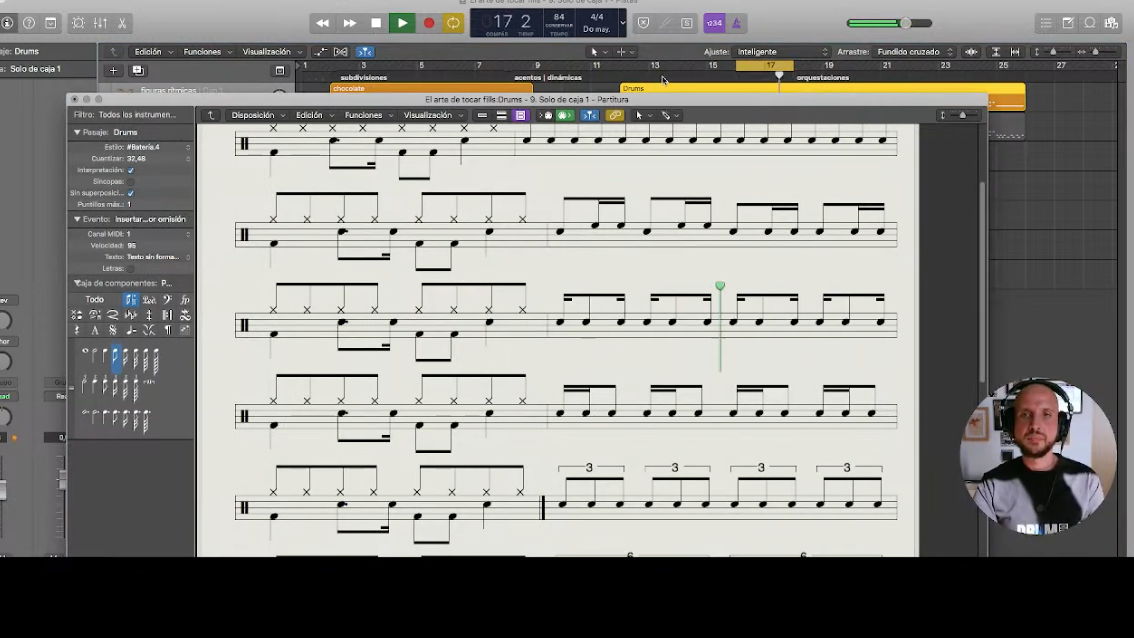Image resolution: width=1134 pixels, height=638 pixels.
Task: Open the Arrastre Fundido cruzado dropdown
Action: [x=915, y=52]
